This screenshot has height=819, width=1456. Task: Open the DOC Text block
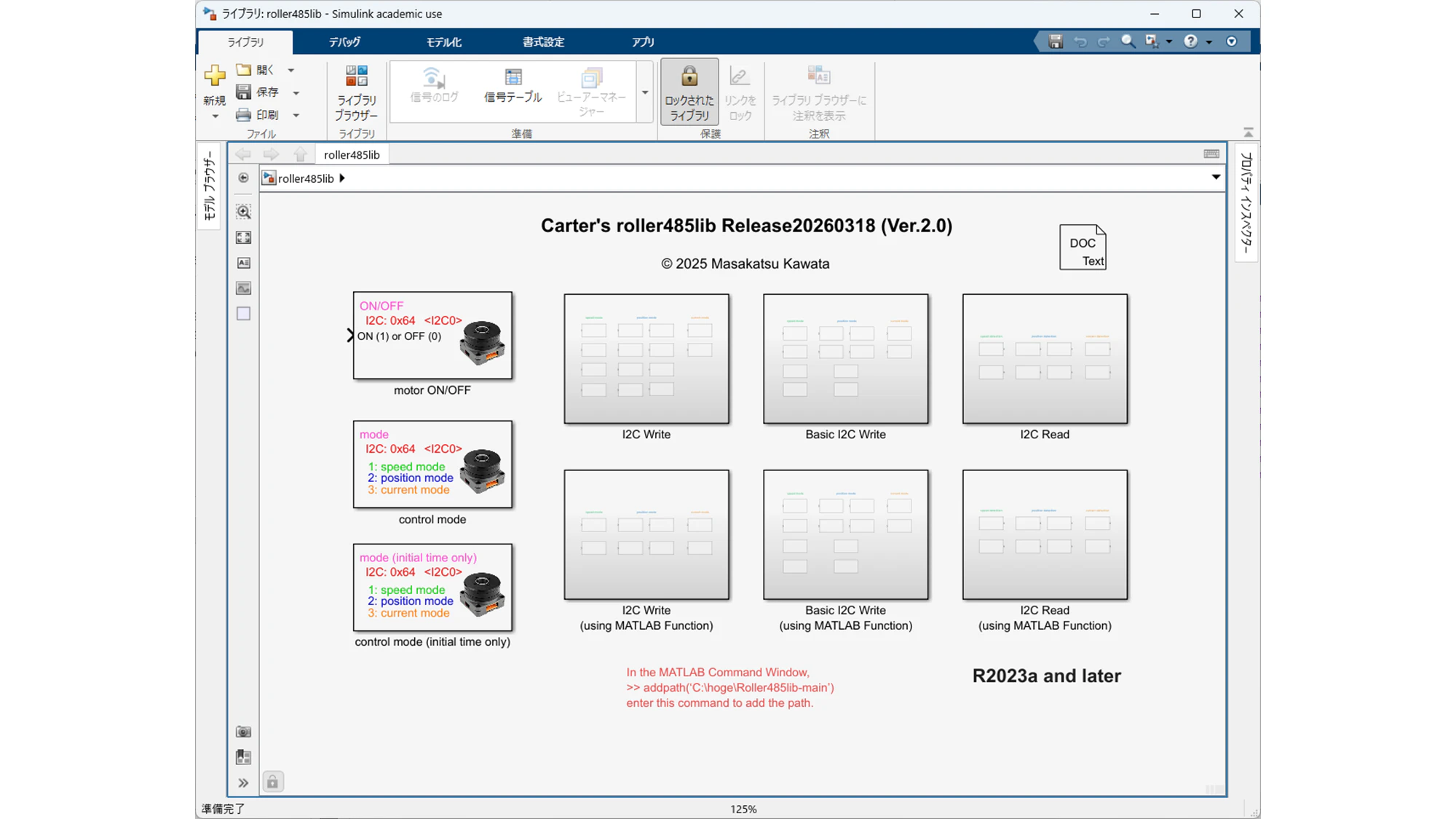click(x=1083, y=248)
